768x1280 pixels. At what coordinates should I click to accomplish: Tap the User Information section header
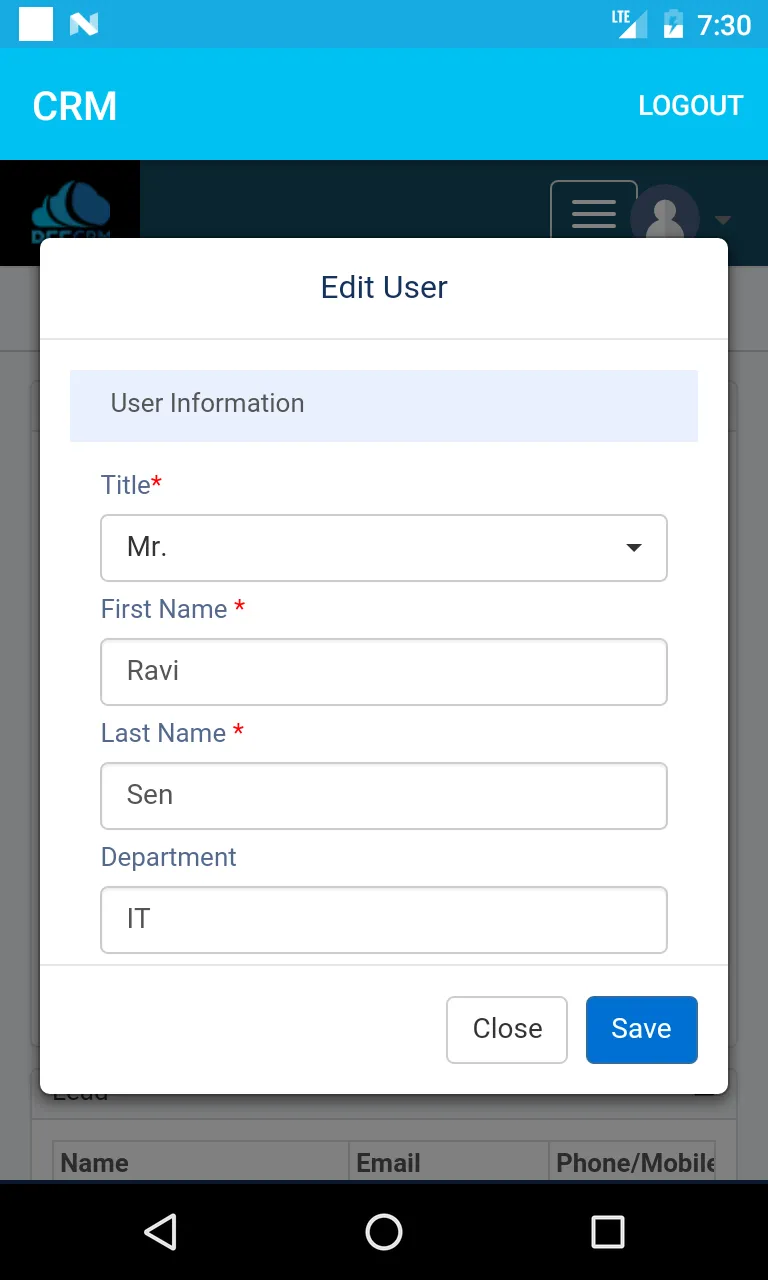[x=384, y=405]
